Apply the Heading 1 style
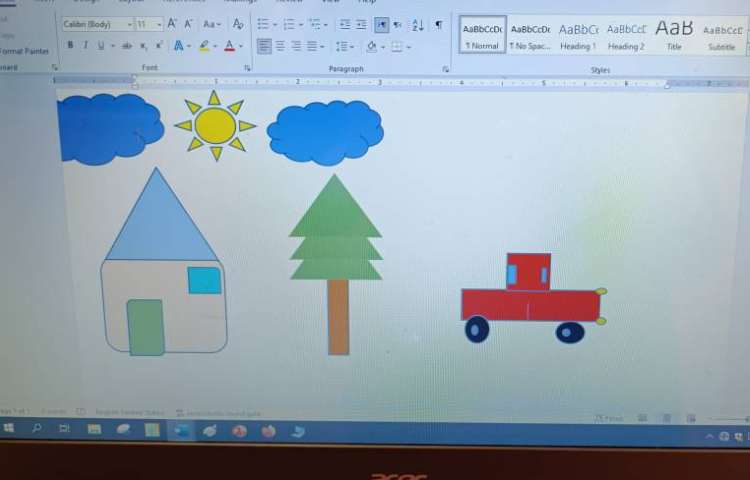 click(578, 35)
